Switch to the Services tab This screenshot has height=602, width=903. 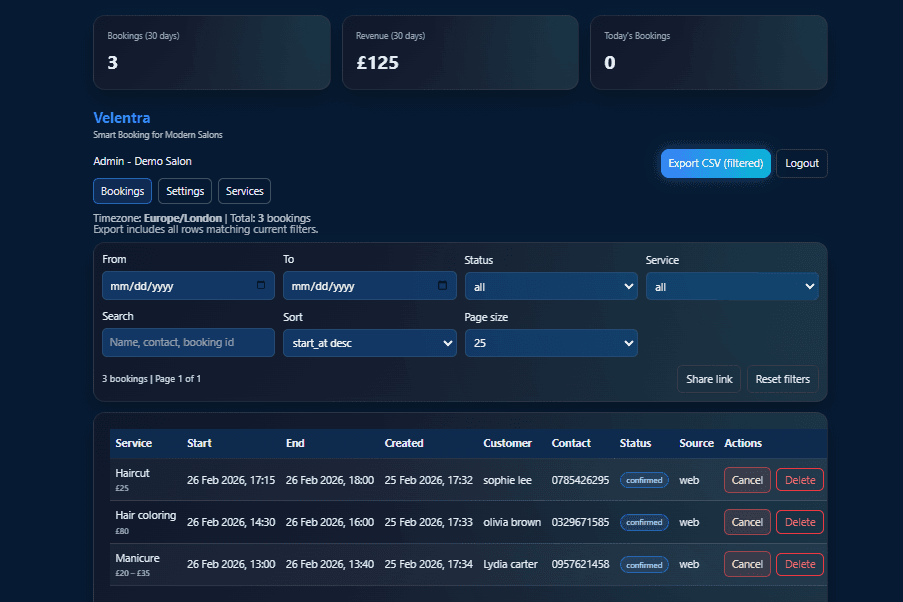click(x=245, y=191)
